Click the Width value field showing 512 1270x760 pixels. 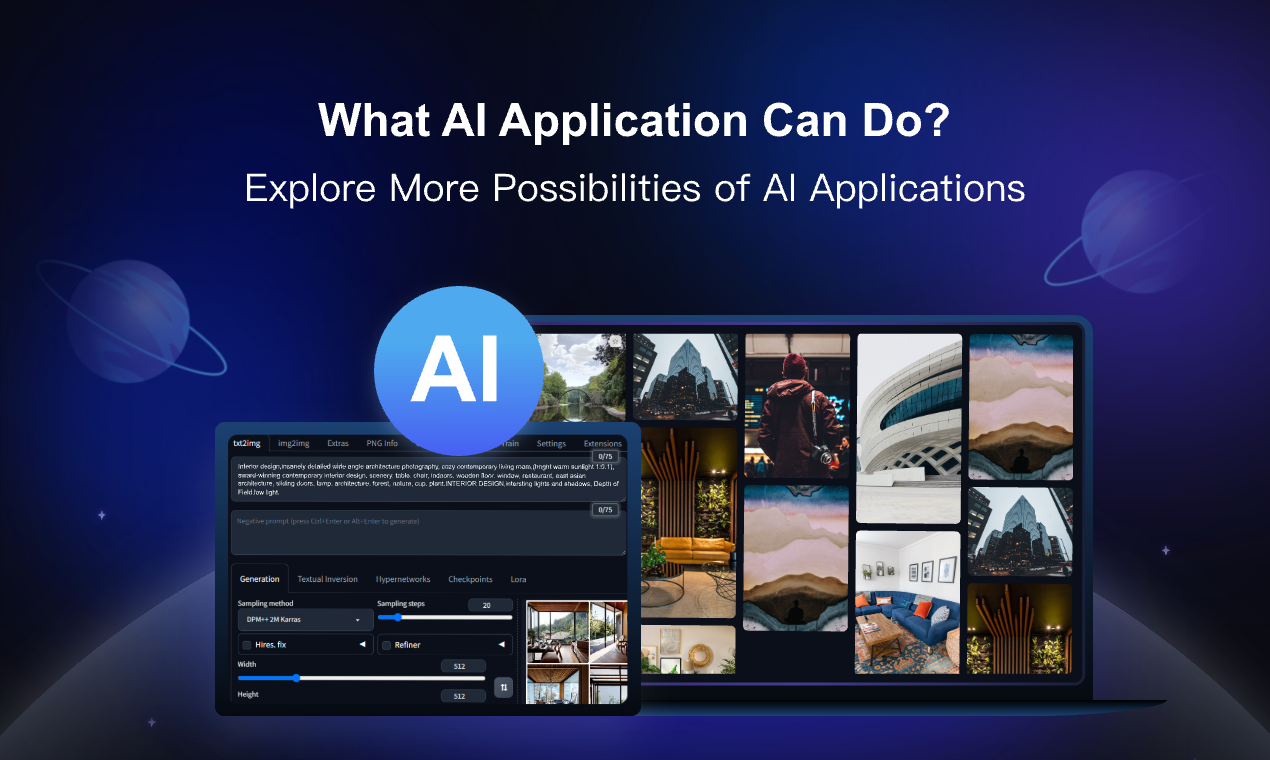click(x=463, y=666)
